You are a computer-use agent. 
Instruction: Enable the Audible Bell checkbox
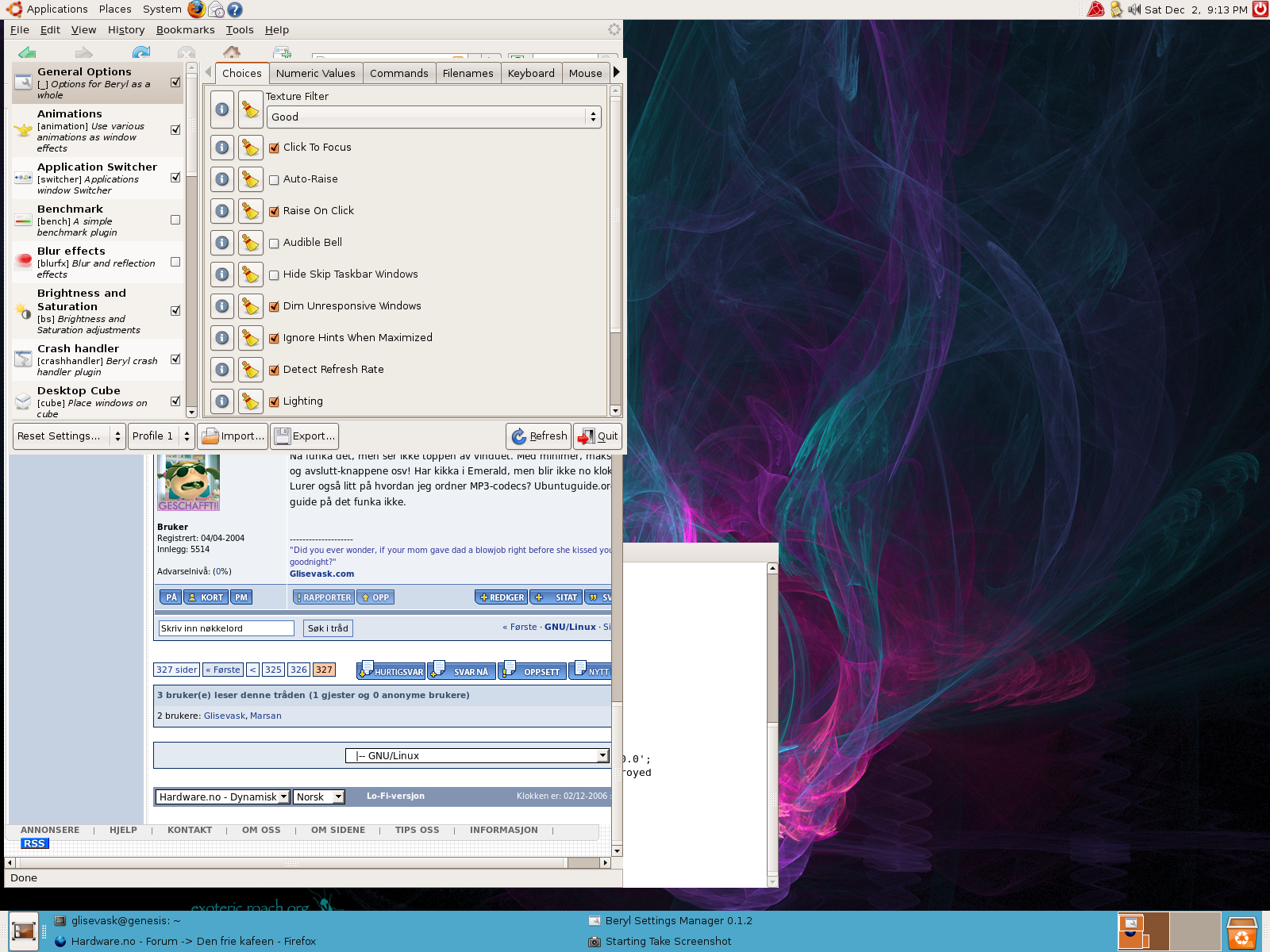pos(274,244)
